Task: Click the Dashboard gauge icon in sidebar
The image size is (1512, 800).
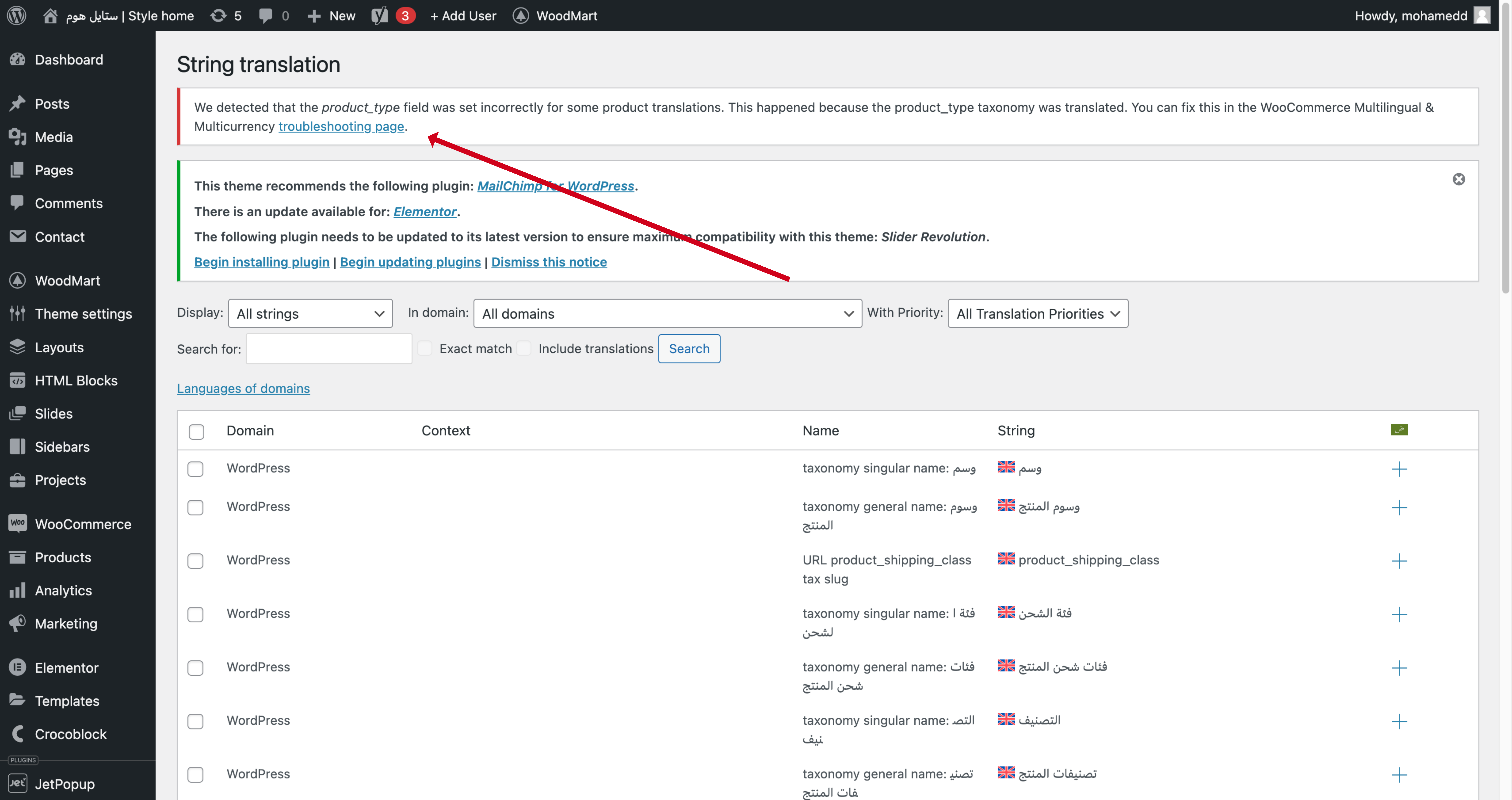Action: coord(18,59)
